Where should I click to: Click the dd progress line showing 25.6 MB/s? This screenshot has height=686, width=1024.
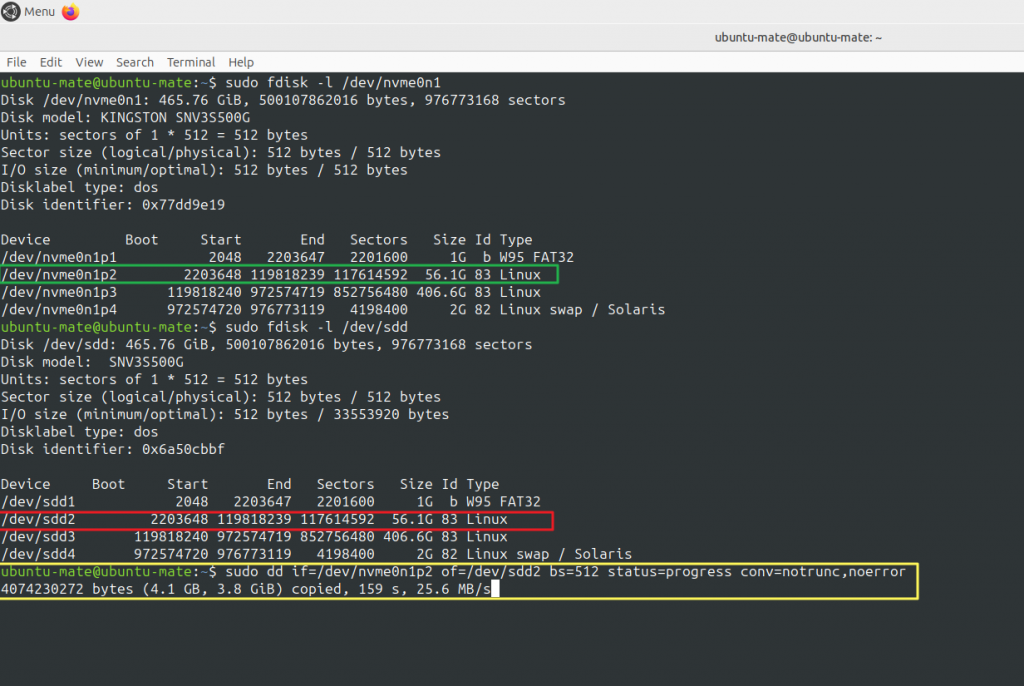pyautogui.click(x=248, y=590)
